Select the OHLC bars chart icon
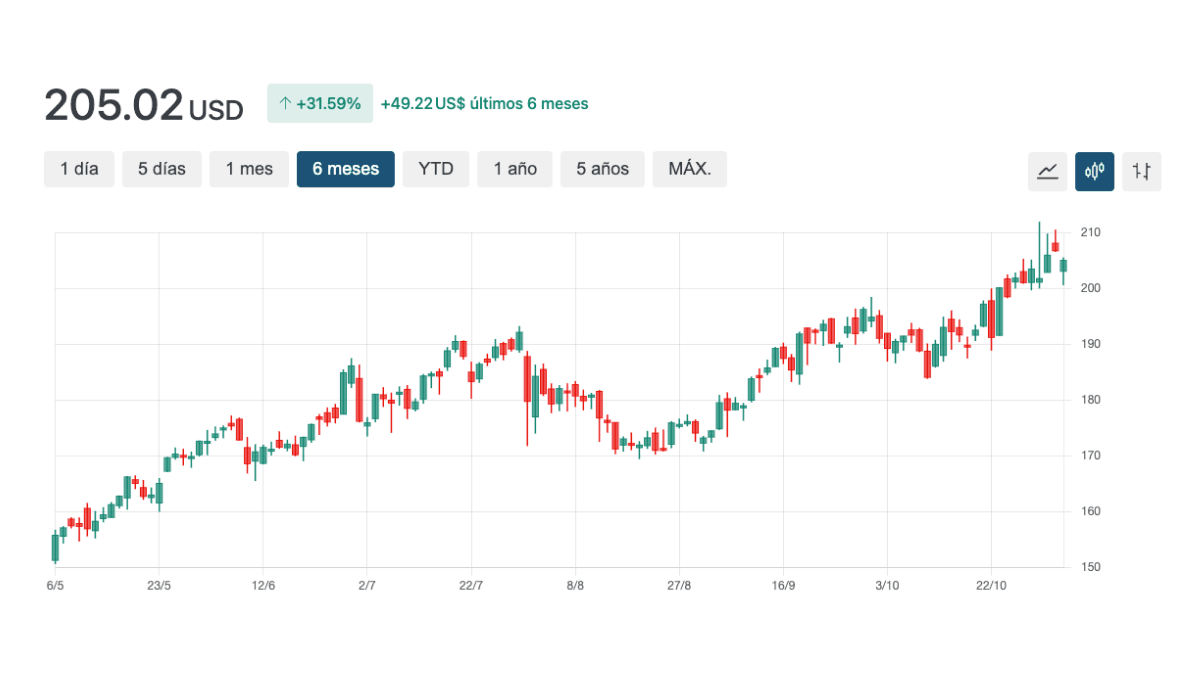This screenshot has height=675, width=1200. click(1142, 171)
